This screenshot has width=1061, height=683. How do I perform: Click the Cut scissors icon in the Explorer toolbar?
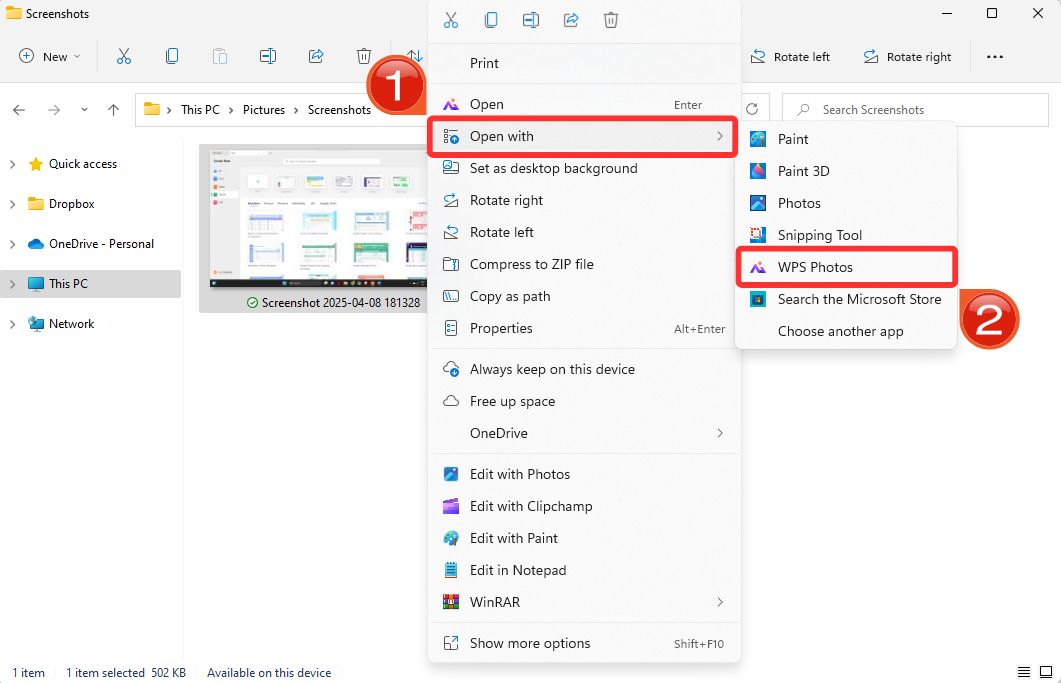(x=124, y=57)
